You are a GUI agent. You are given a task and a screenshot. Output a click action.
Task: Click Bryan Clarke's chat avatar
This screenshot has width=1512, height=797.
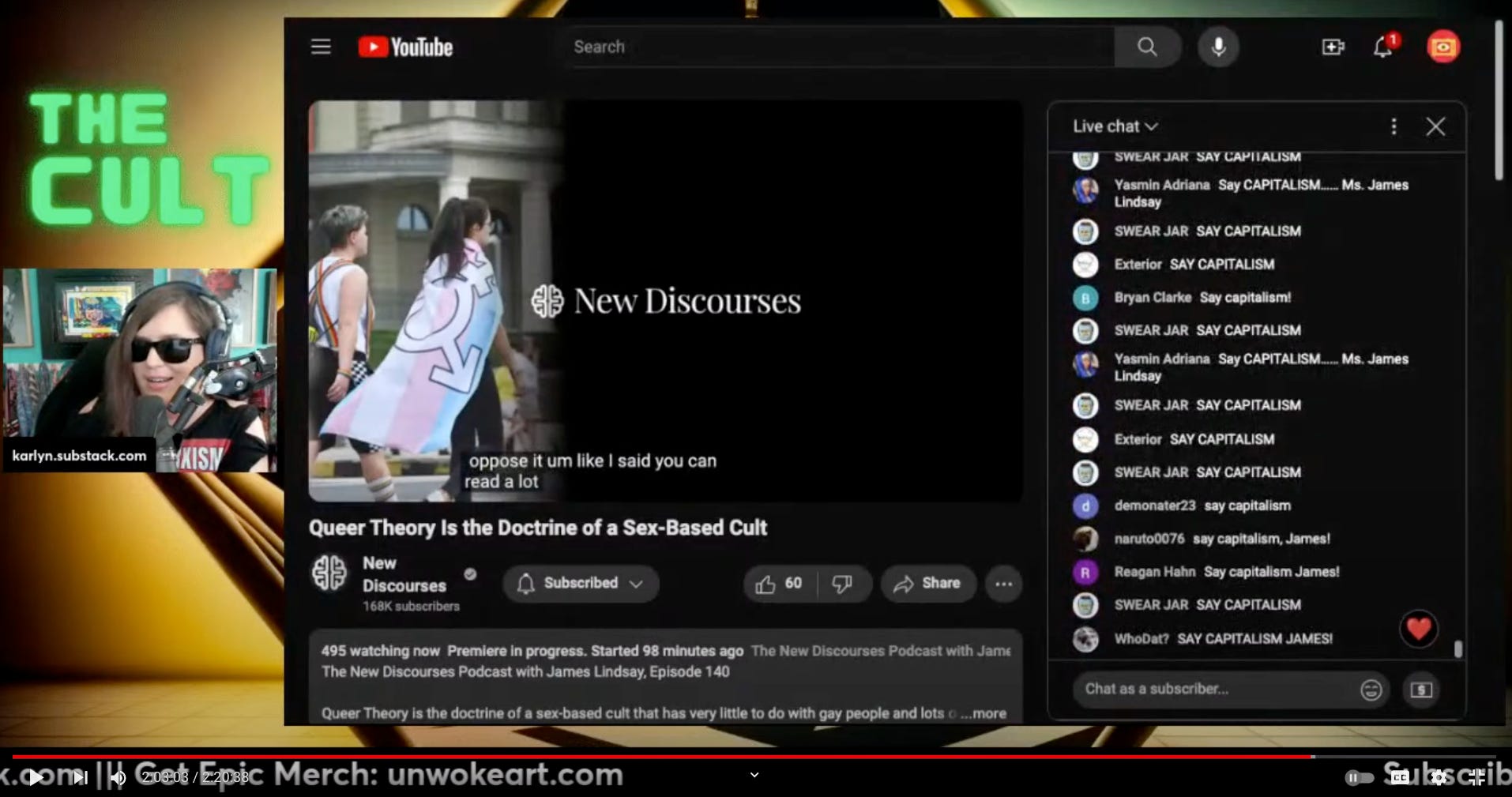tap(1085, 298)
